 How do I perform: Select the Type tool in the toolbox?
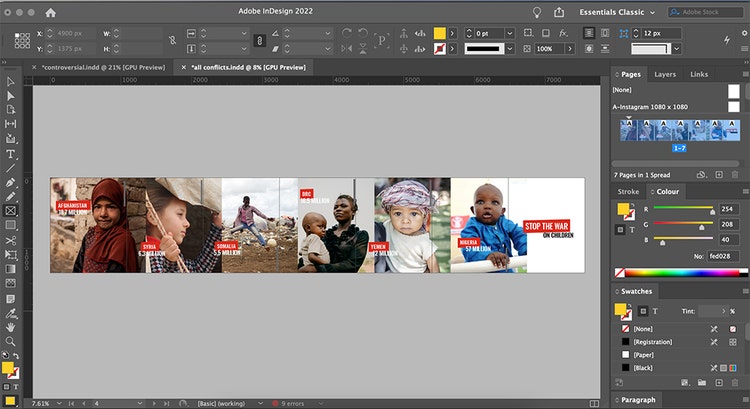[11, 154]
